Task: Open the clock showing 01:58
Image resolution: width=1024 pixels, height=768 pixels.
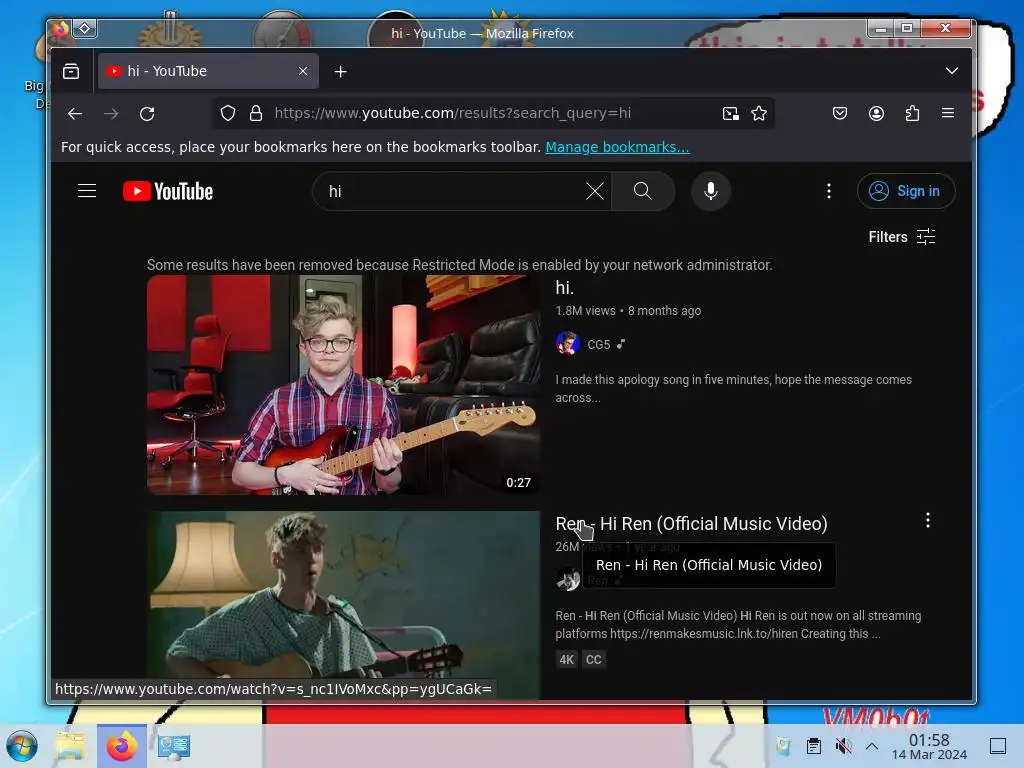Action: [x=929, y=746]
